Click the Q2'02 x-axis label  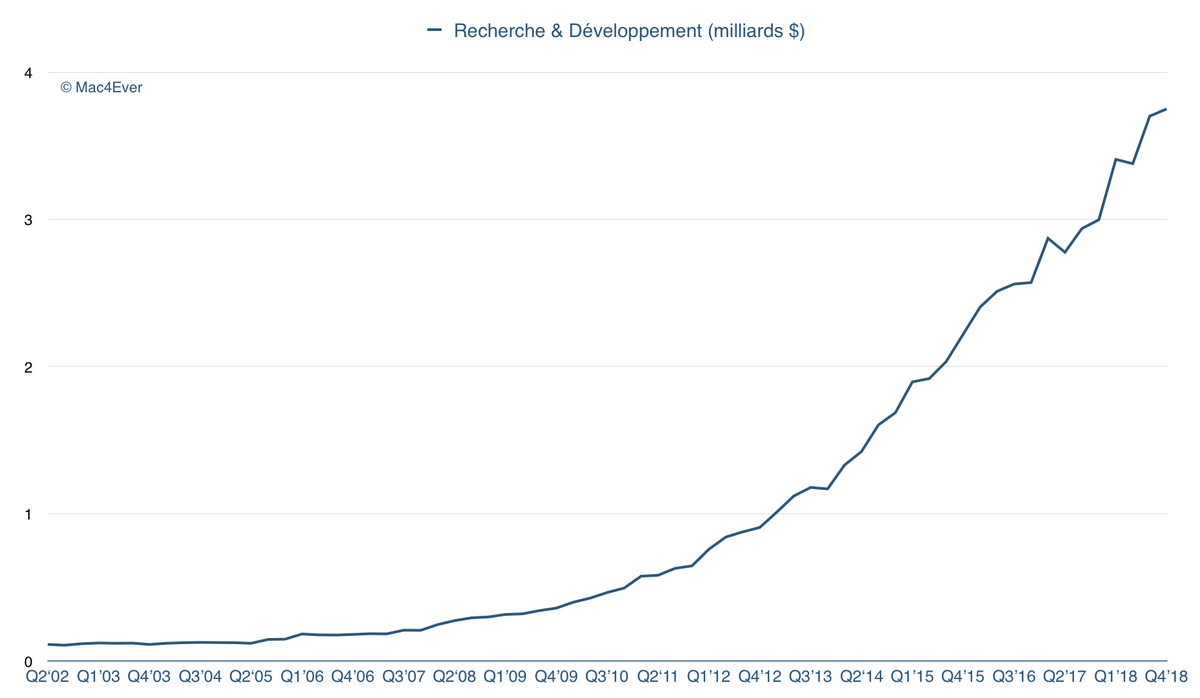[47, 677]
